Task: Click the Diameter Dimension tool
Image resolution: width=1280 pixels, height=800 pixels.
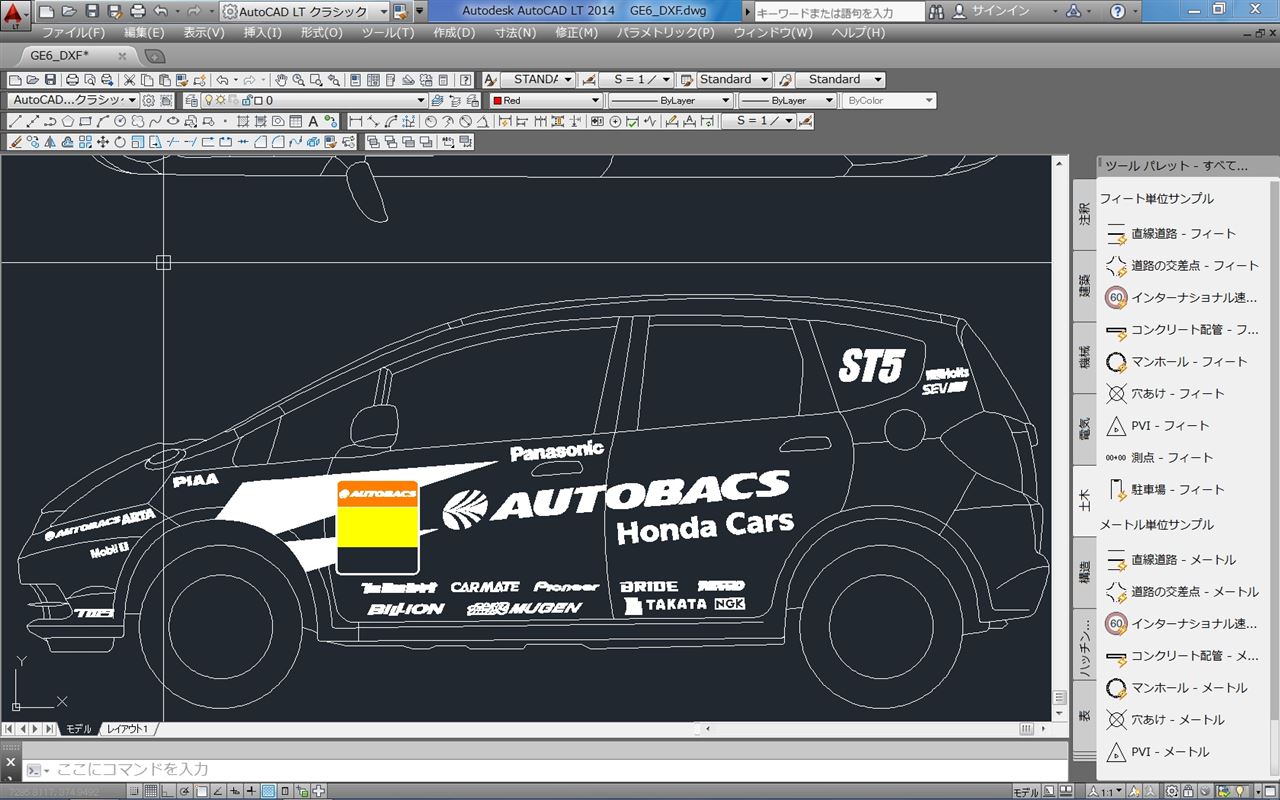Action: pos(466,121)
